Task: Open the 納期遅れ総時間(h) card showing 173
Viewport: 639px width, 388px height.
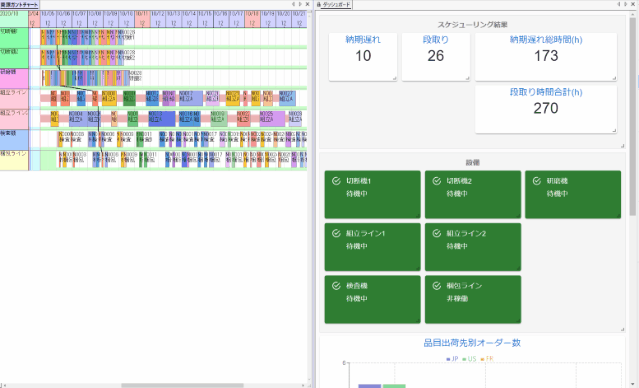Action: [546, 57]
